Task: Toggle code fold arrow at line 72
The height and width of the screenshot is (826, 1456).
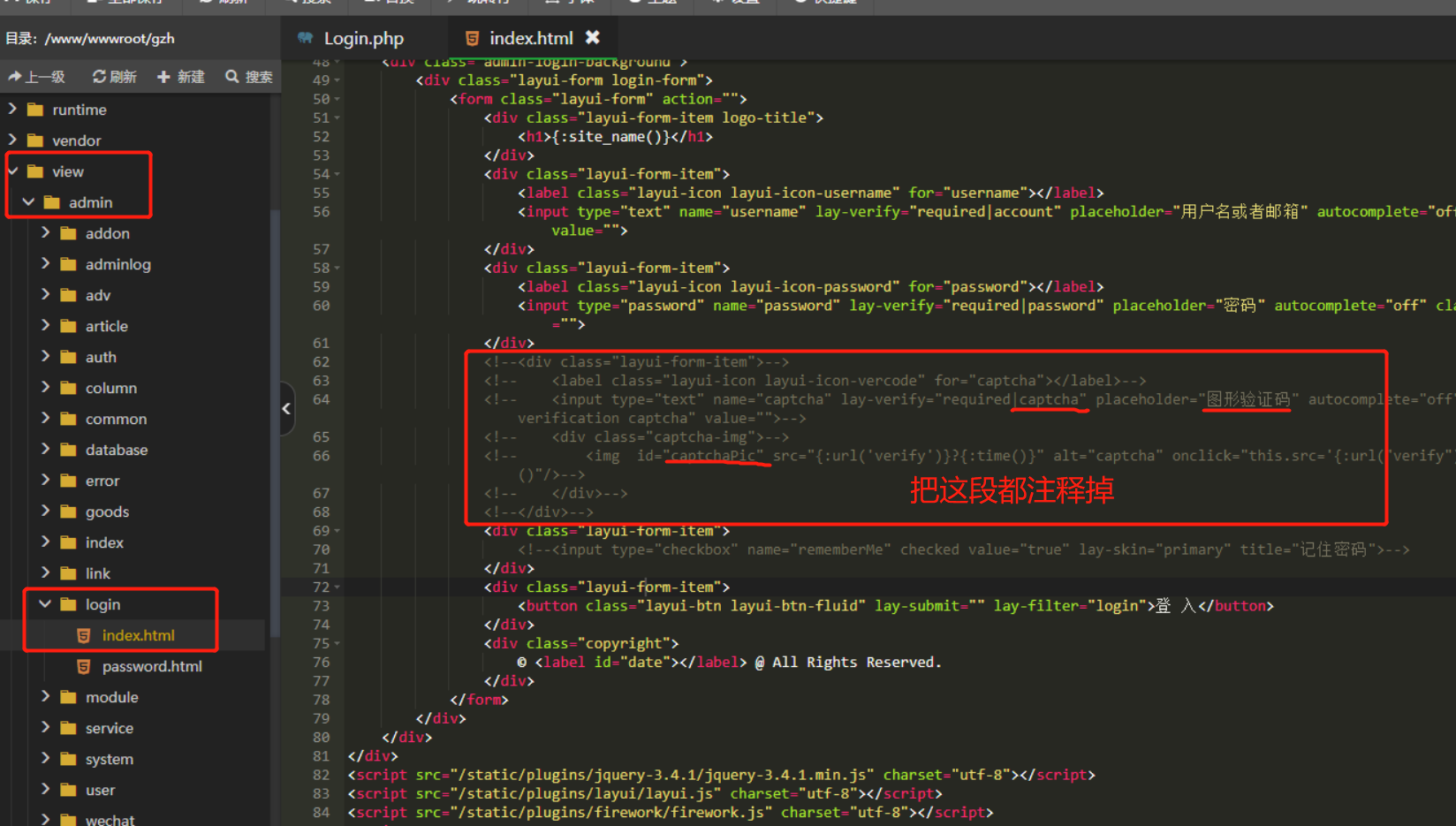Action: (337, 587)
